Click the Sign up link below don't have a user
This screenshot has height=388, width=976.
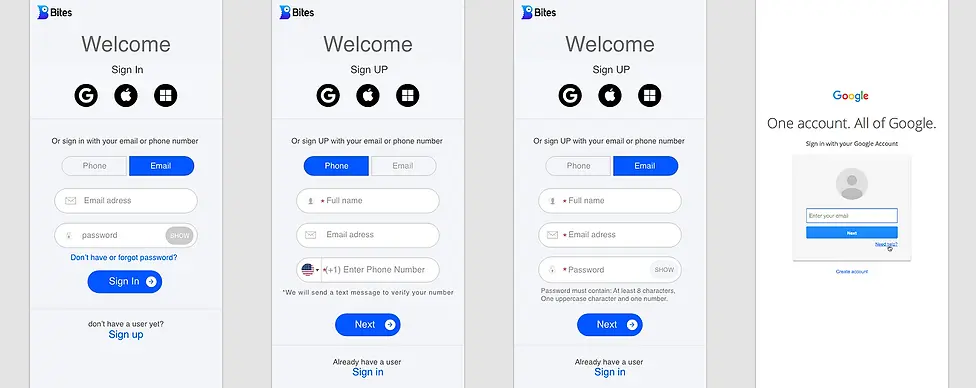126,334
